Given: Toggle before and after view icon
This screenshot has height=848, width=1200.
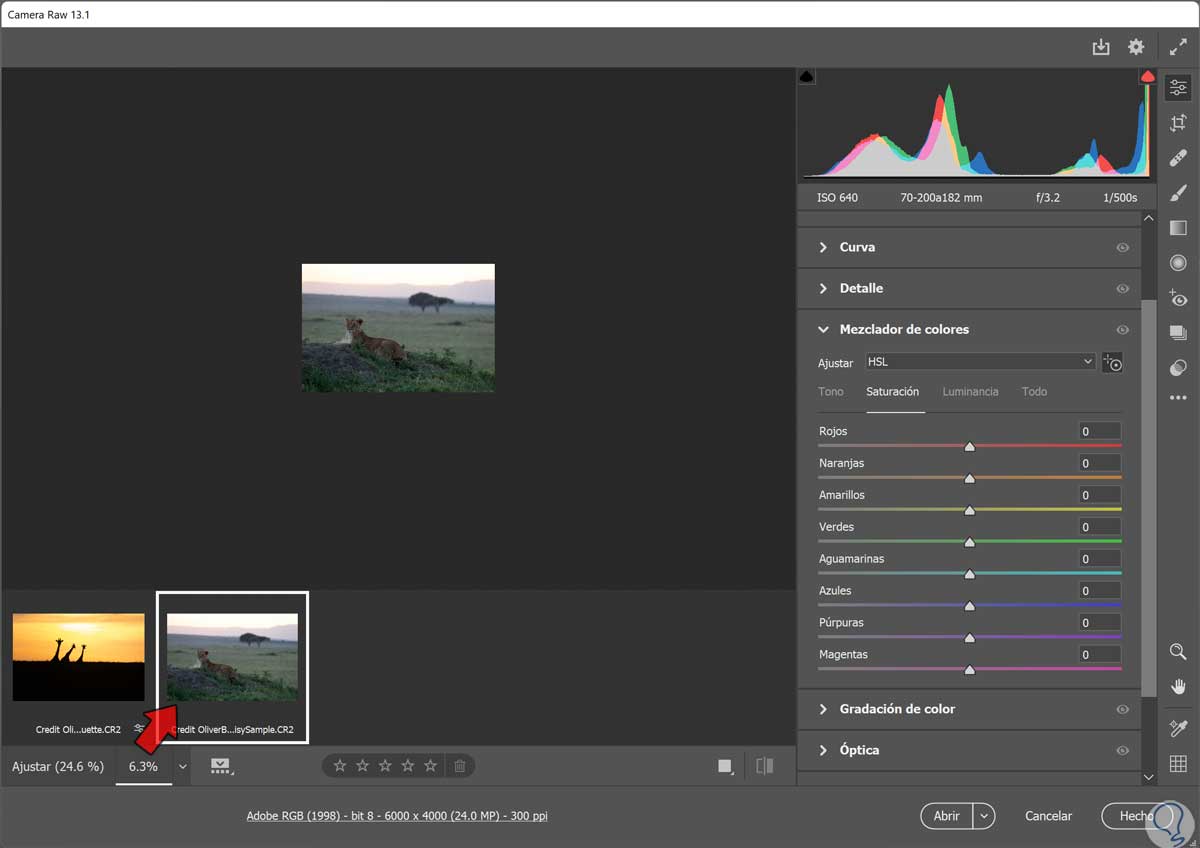Looking at the screenshot, I should tap(765, 766).
